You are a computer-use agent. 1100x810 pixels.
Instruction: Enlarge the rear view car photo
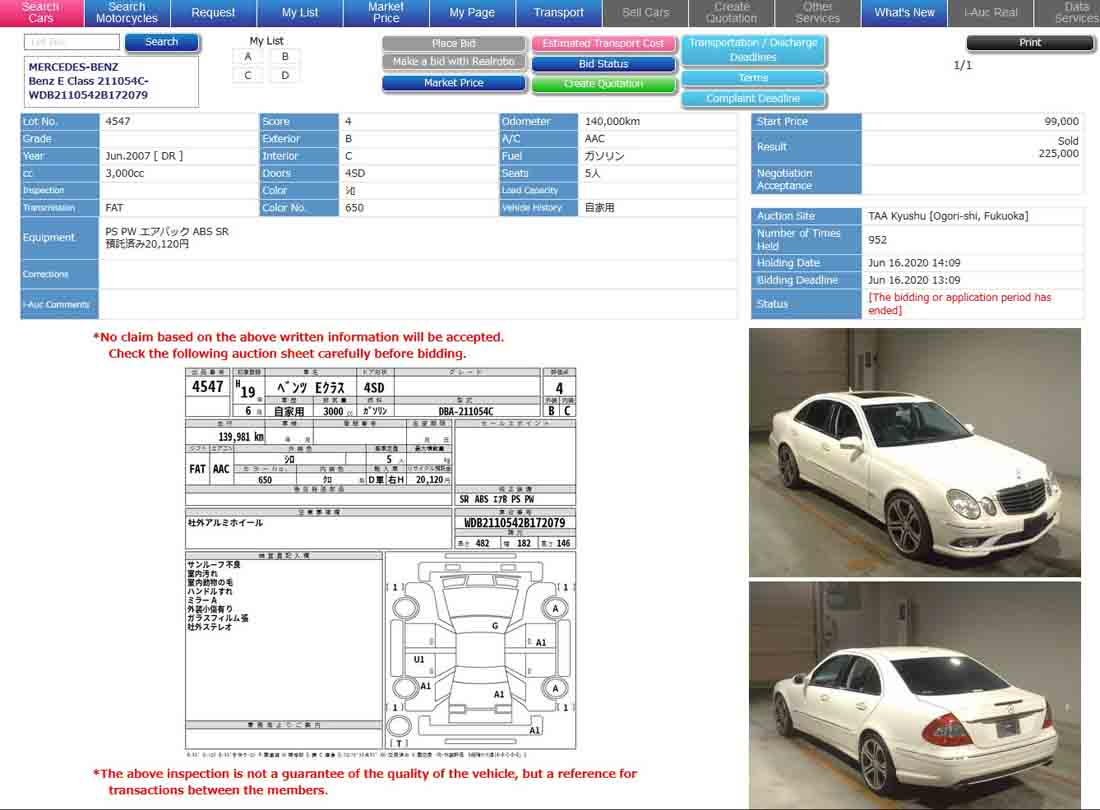(x=915, y=695)
